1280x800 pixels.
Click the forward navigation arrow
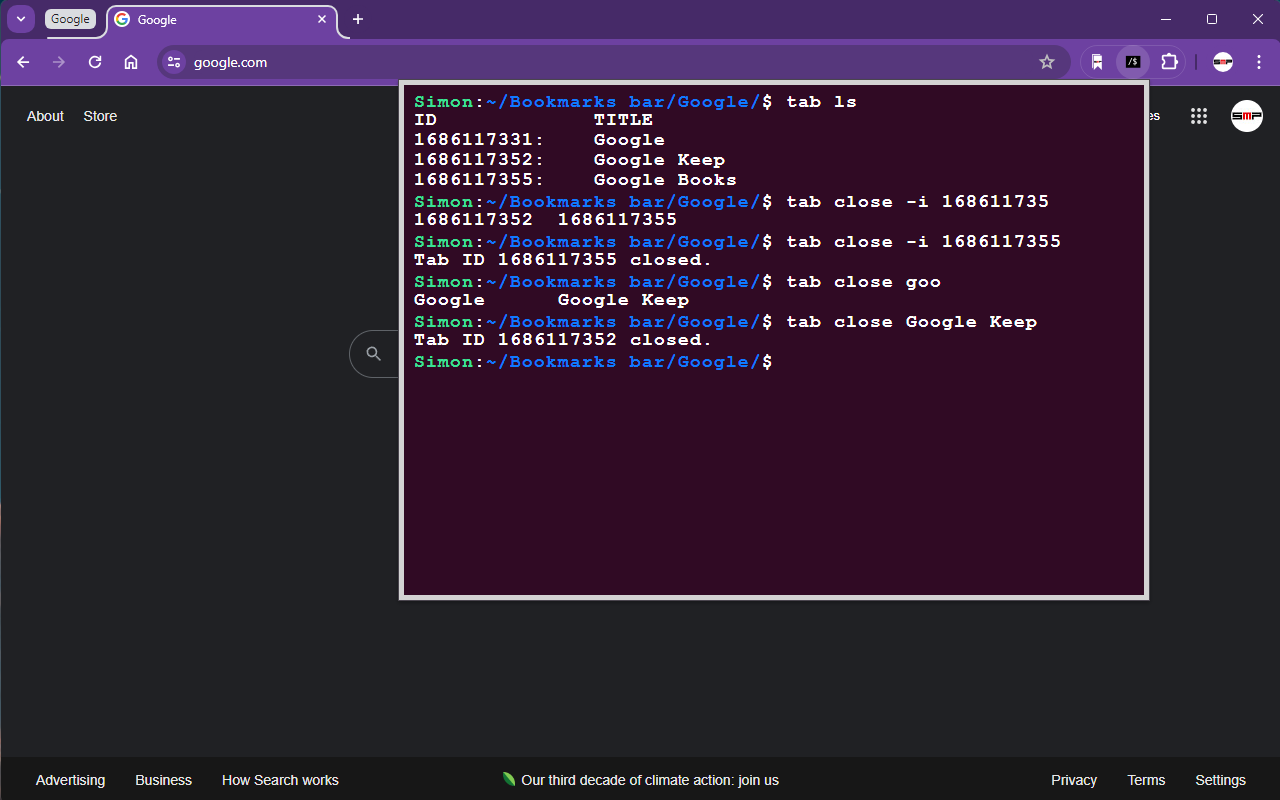point(59,62)
